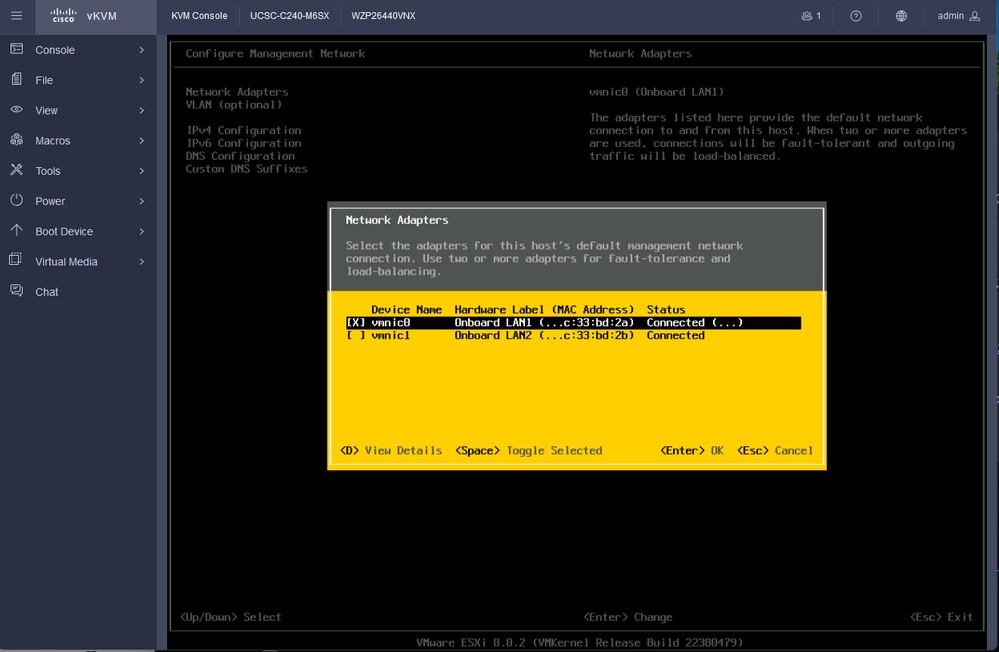The width and height of the screenshot is (999, 652).
Task: Click the UCSC-C240-M6SX header label
Action: (289, 16)
